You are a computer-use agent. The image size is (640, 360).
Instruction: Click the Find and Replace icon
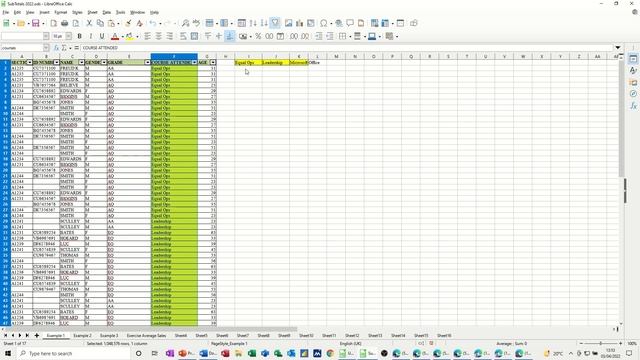(185, 23)
